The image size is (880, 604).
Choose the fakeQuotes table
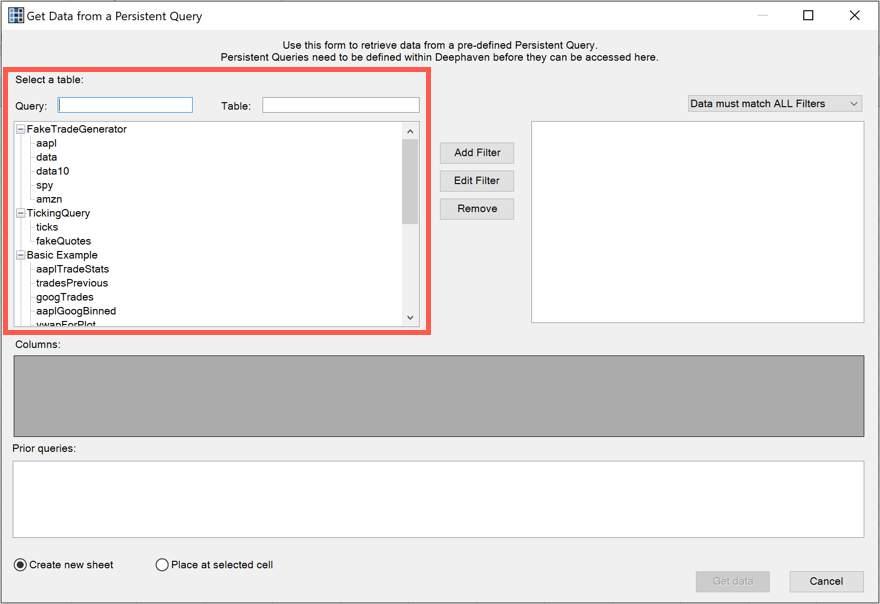(x=63, y=241)
